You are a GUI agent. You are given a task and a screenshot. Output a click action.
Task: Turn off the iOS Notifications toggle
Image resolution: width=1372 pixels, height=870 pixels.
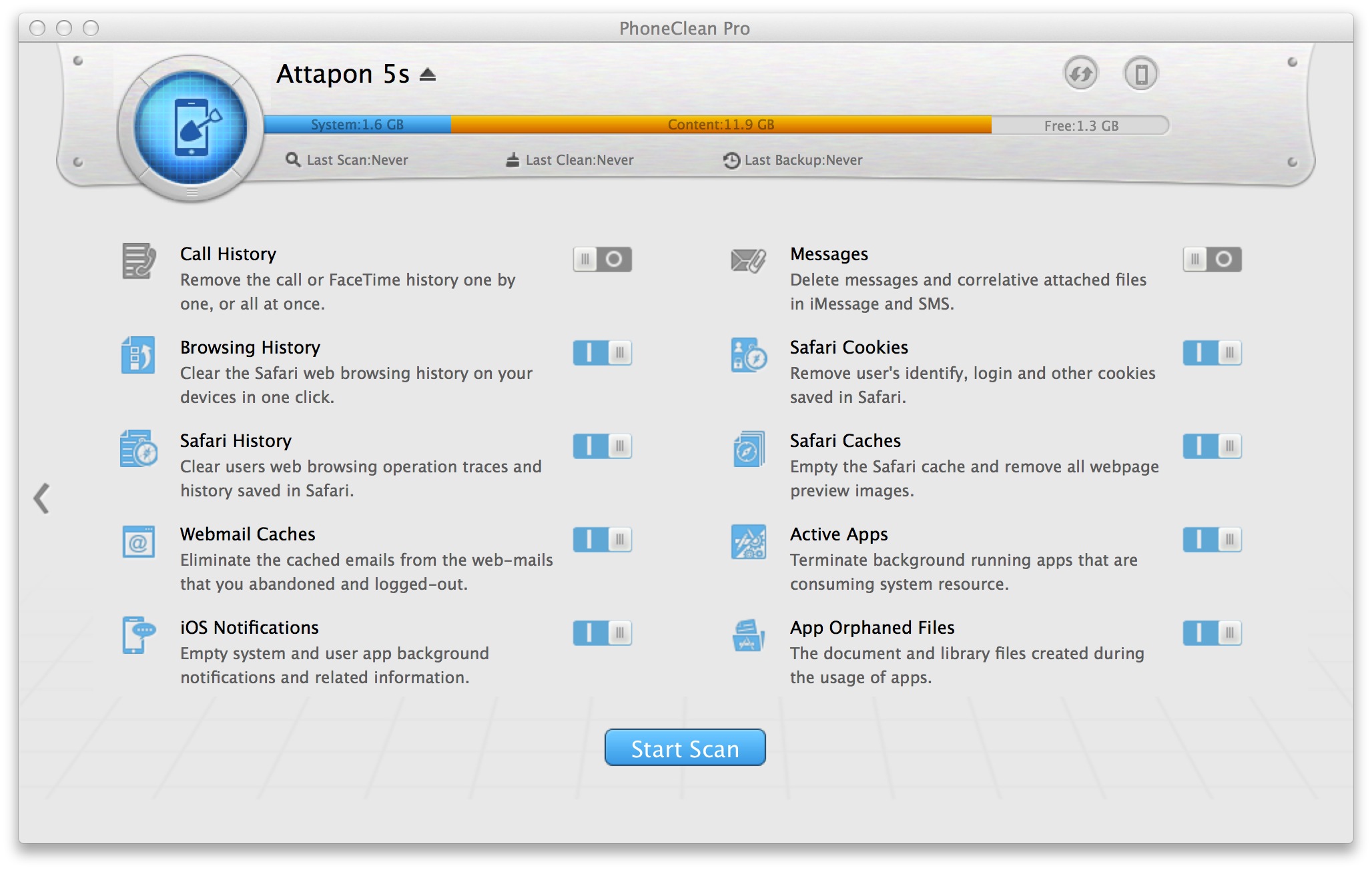(x=602, y=632)
